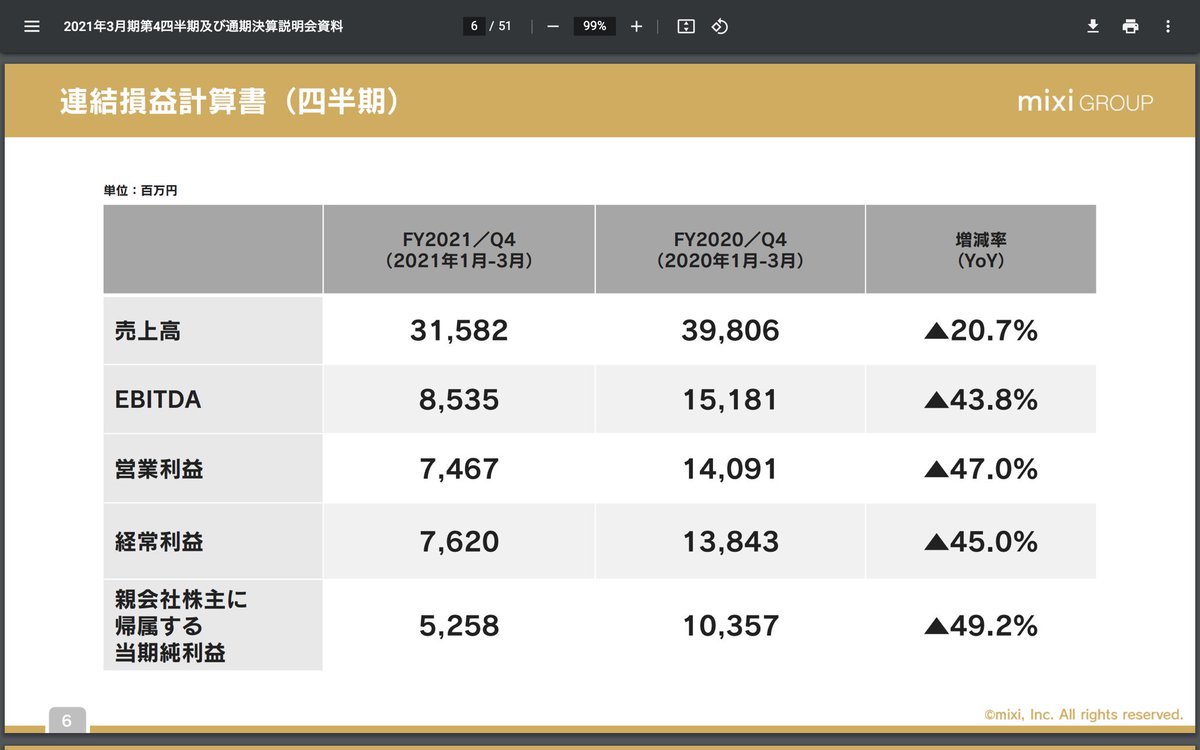The height and width of the screenshot is (750, 1200).
Task: Click the 単位：百万円 unit label
Action: [x=140, y=190]
